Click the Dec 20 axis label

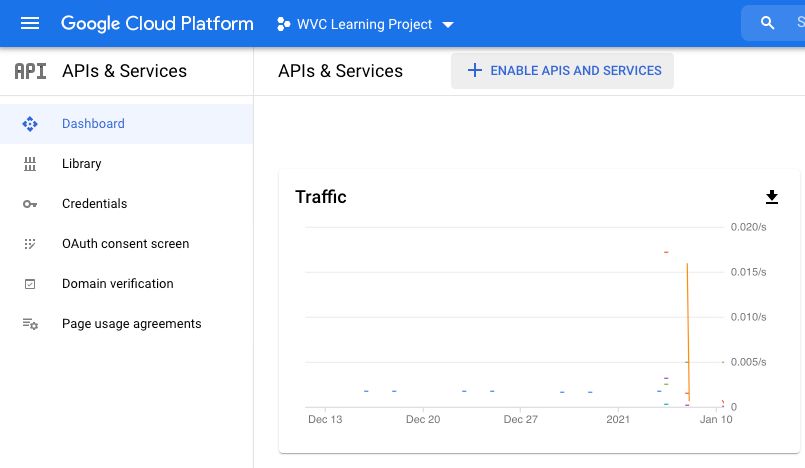423,420
